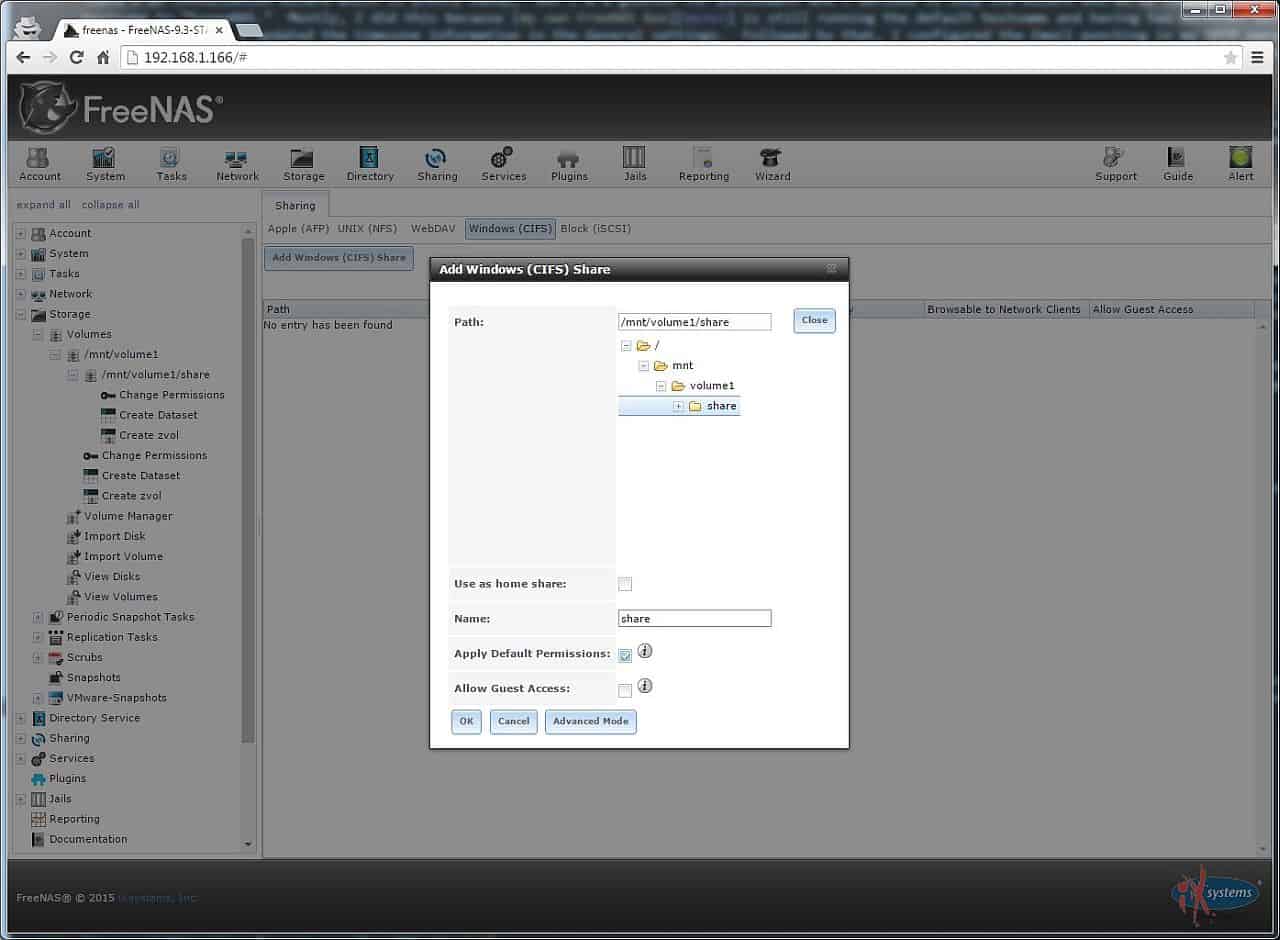Switch to WebDAV shares tab
This screenshot has height=940, width=1280.
(433, 228)
